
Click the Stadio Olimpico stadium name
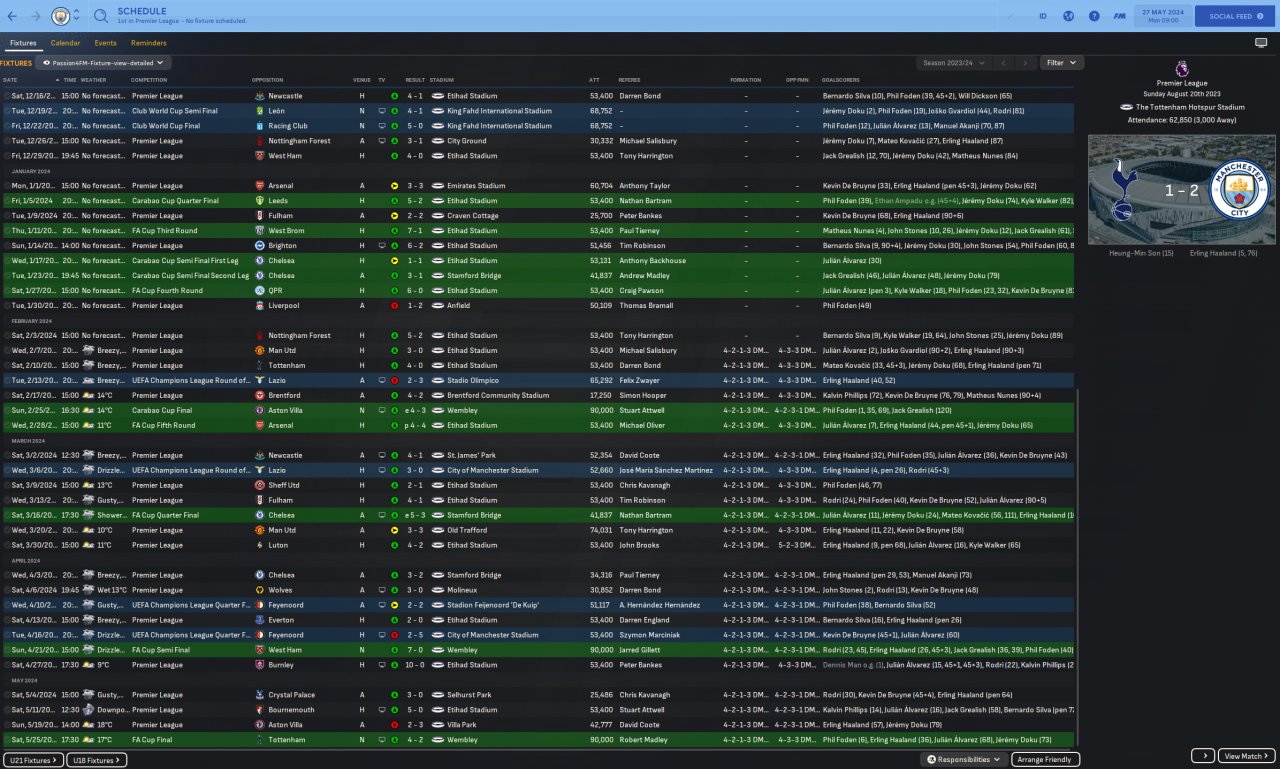pyautogui.click(x=472, y=381)
